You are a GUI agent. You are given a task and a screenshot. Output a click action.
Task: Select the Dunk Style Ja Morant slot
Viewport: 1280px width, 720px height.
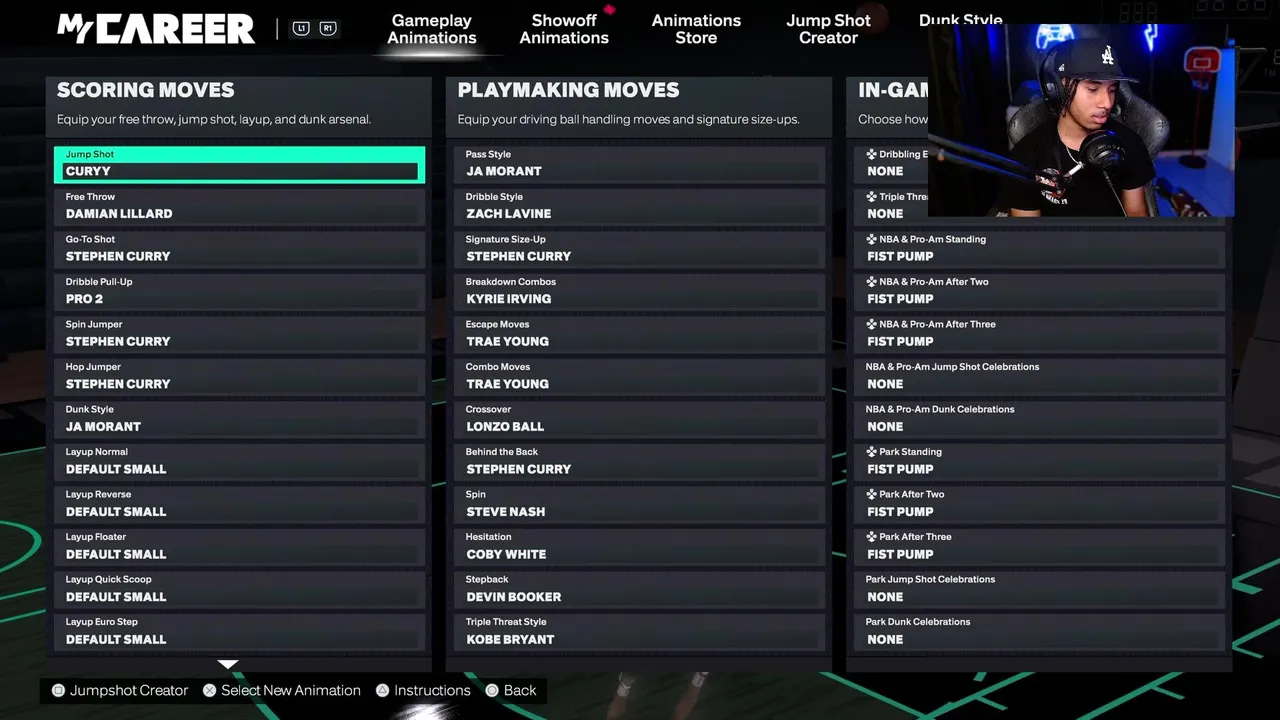click(x=239, y=419)
